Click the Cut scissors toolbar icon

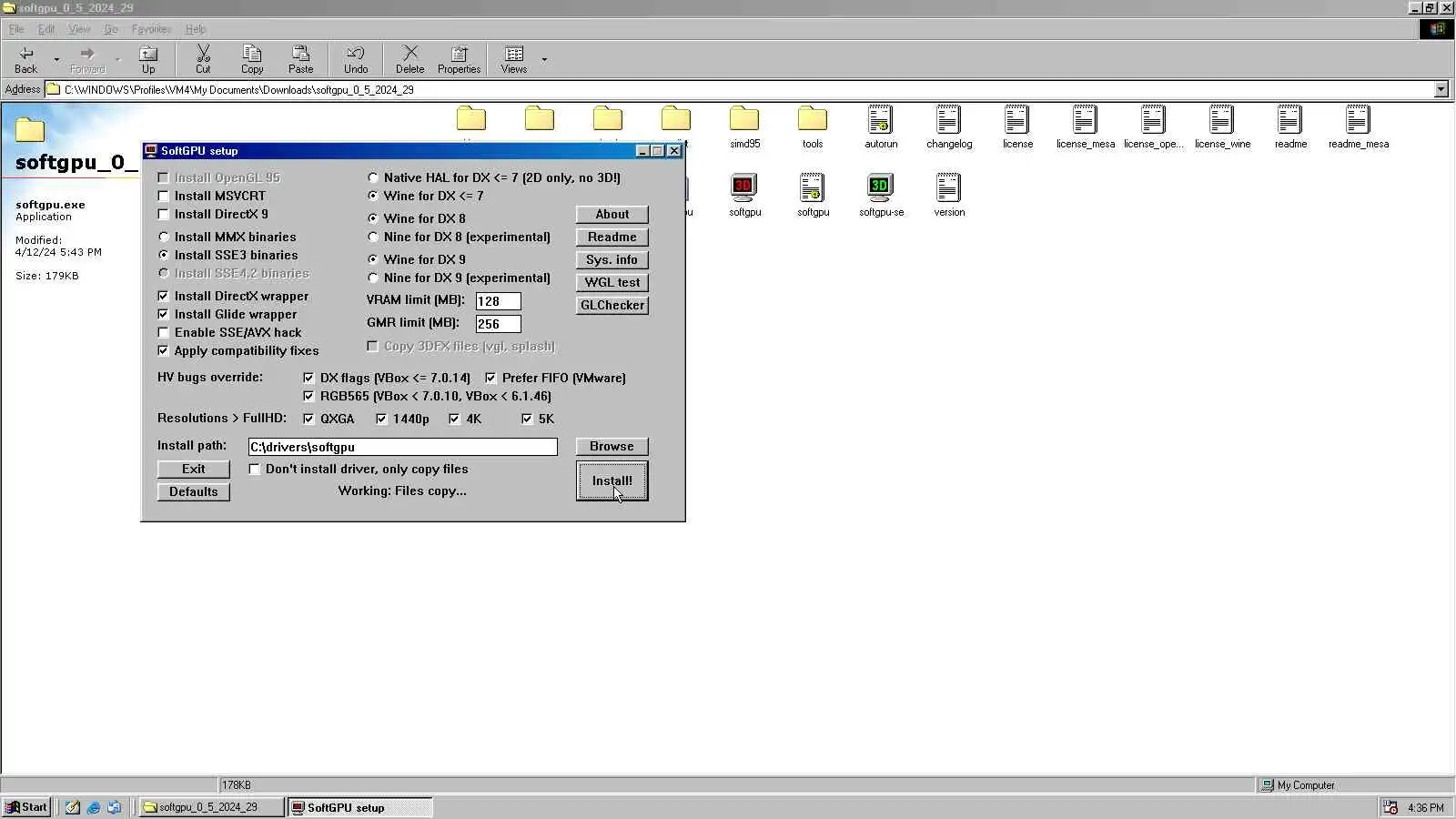[203, 59]
